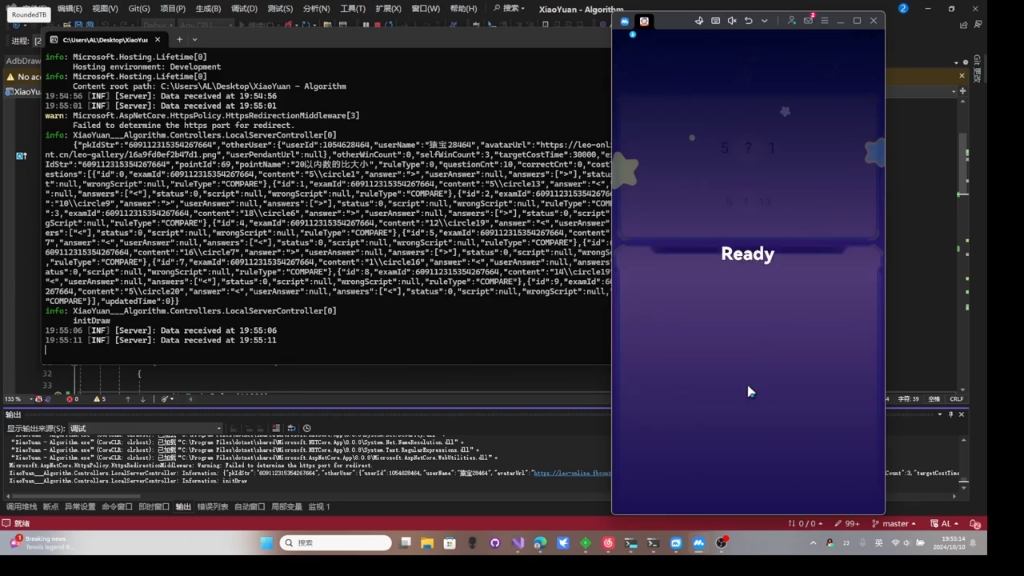
Task: Open the AL repository selector in status bar
Action: 944,524
